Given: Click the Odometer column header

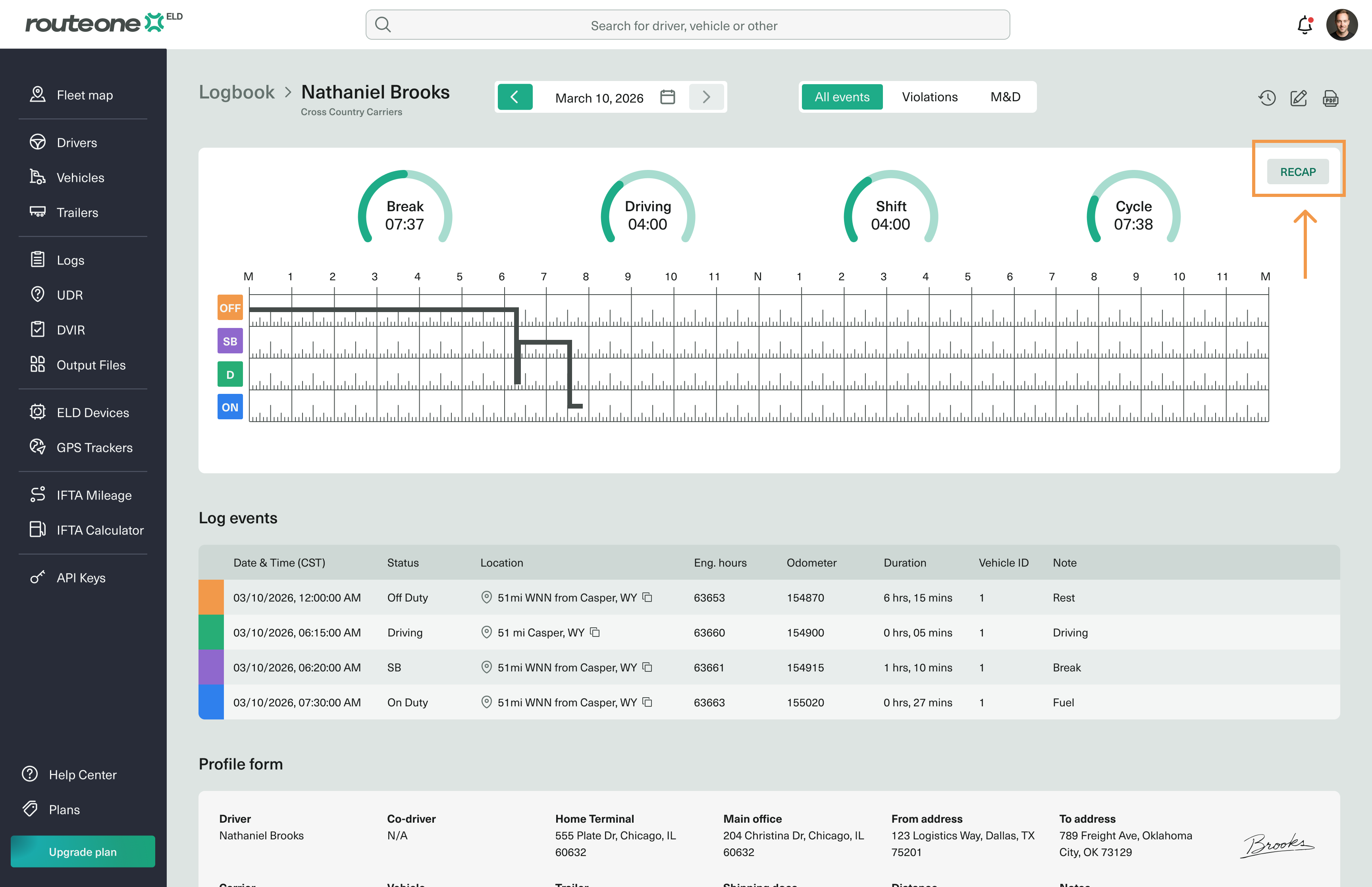Looking at the screenshot, I should [811, 563].
